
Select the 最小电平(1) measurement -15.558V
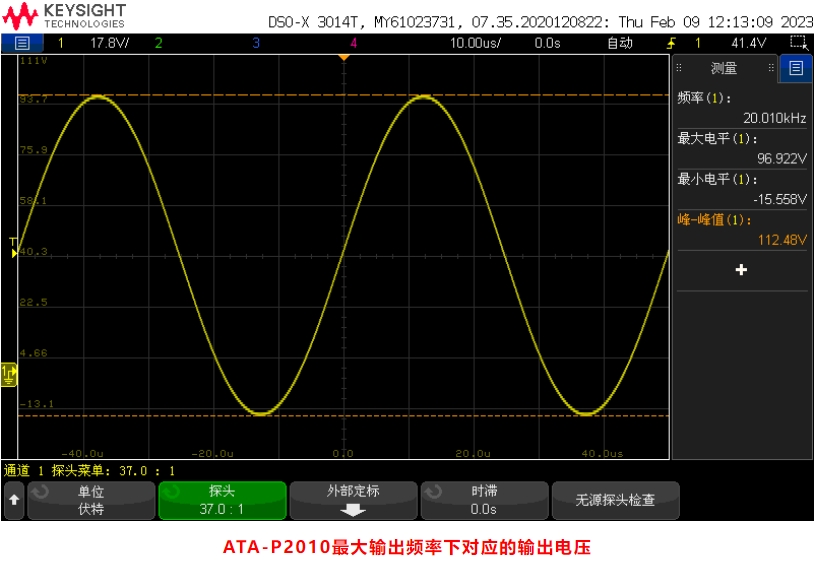[742, 189]
